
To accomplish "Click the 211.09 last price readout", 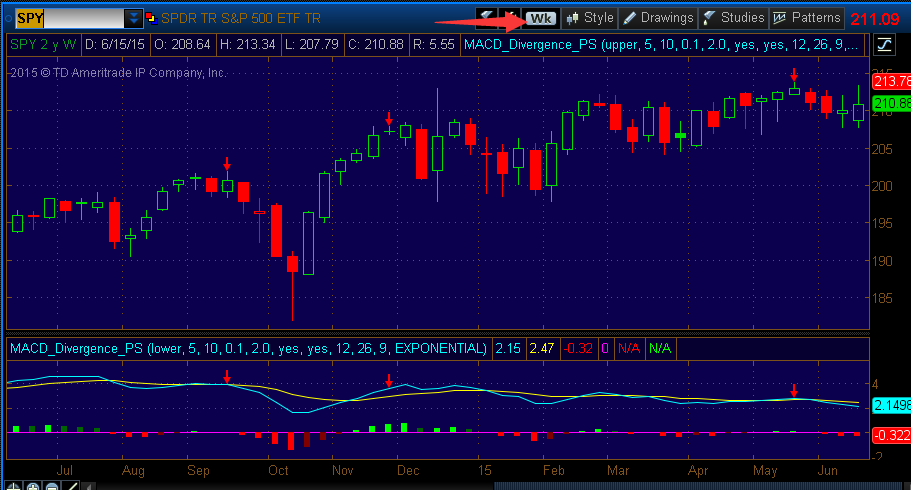I will [874, 19].
